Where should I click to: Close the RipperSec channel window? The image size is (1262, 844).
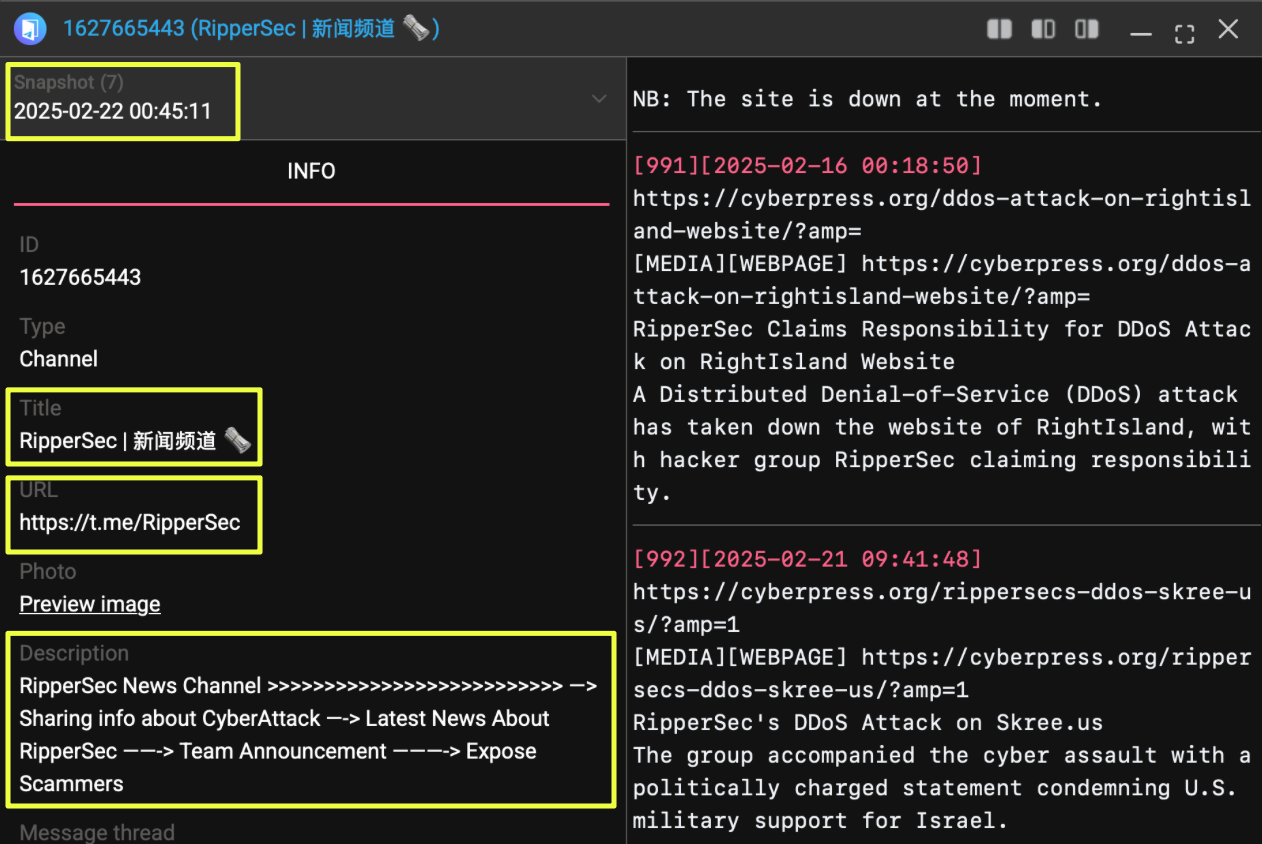(1228, 29)
